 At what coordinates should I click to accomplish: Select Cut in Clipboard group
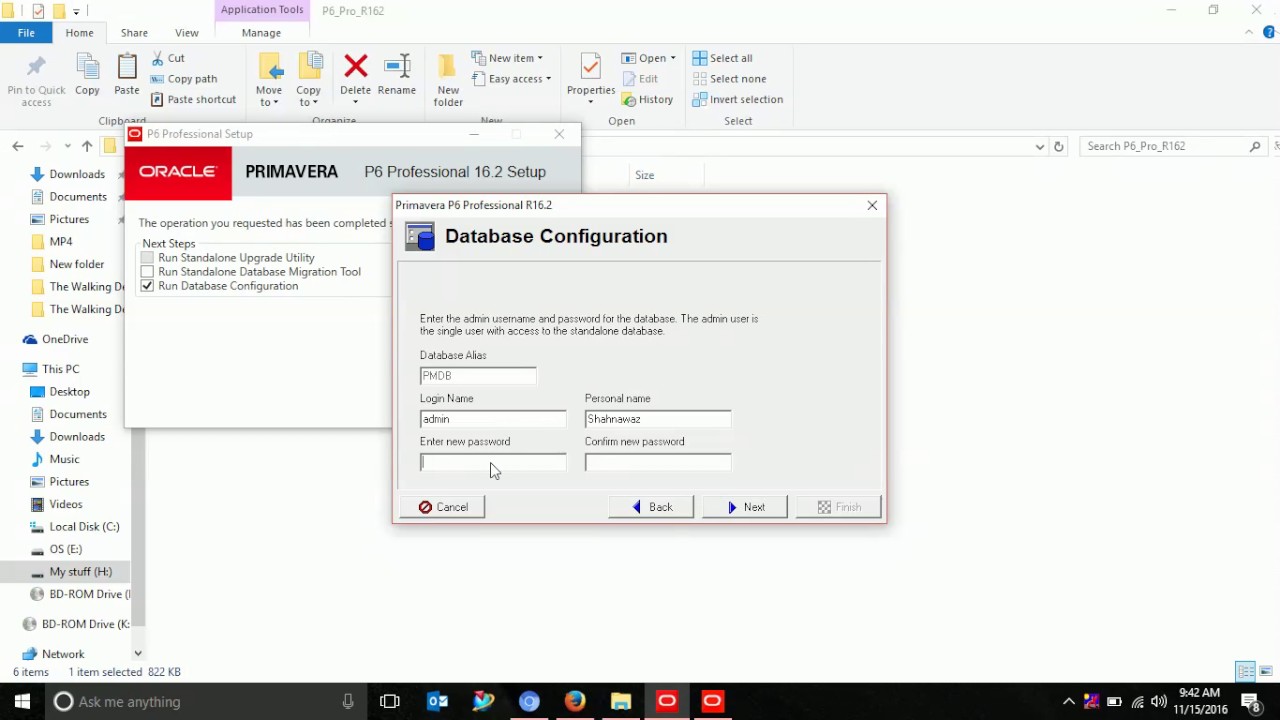(167, 58)
